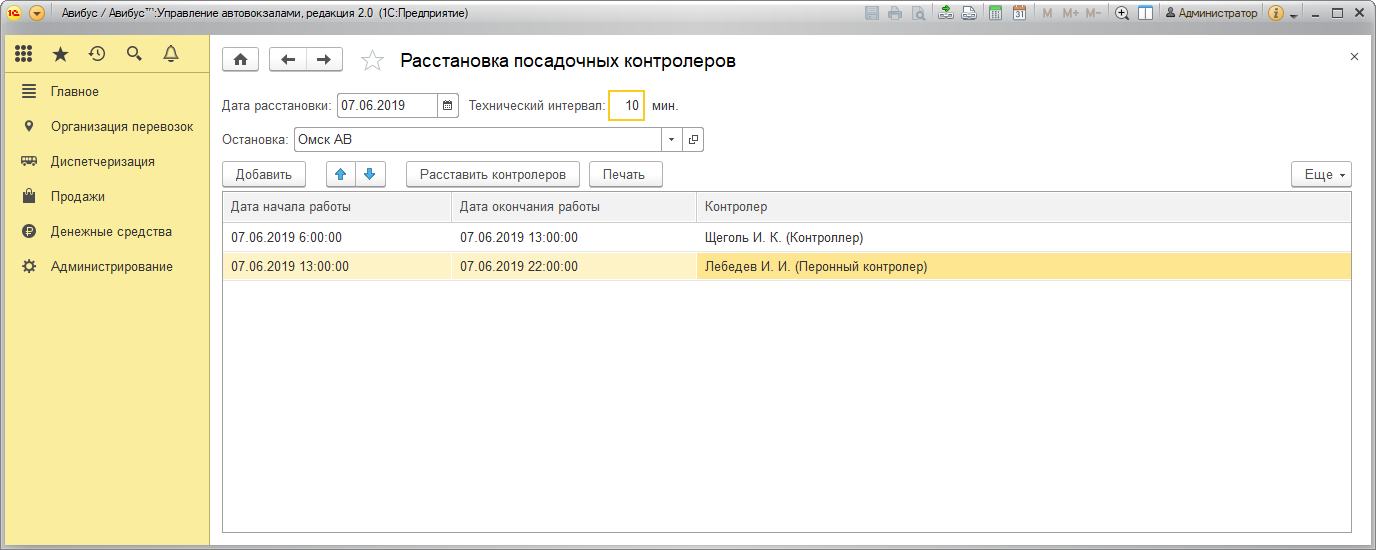Open the Еще menu

point(1321,174)
